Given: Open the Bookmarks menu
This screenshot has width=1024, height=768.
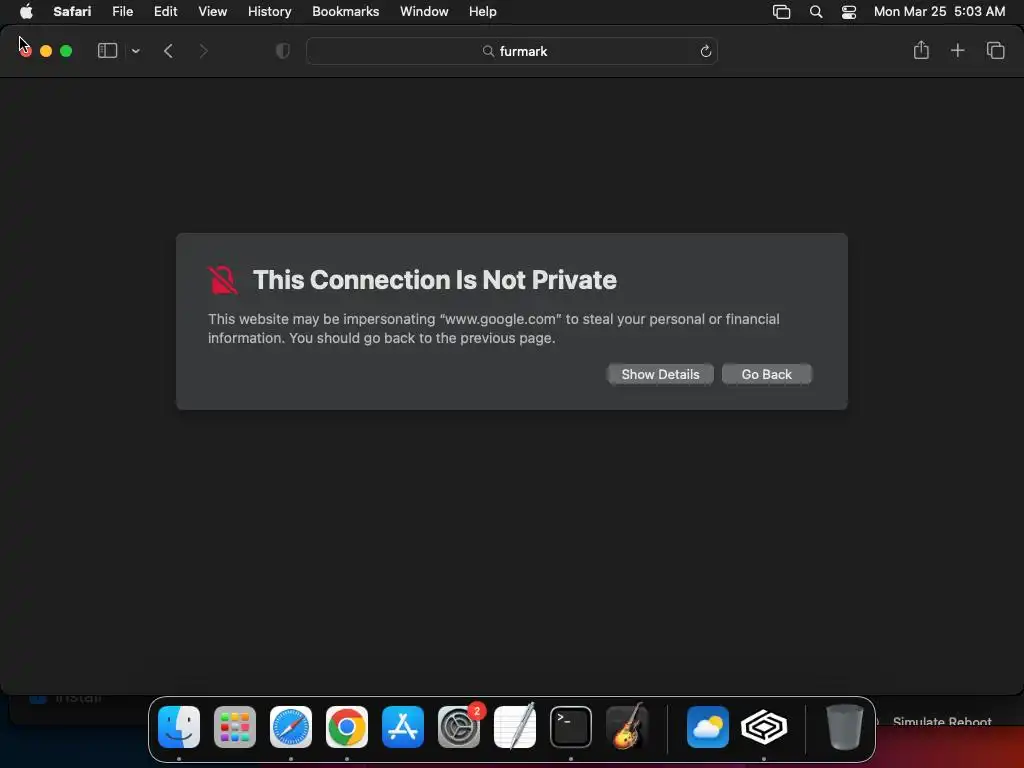Looking at the screenshot, I should (x=345, y=11).
